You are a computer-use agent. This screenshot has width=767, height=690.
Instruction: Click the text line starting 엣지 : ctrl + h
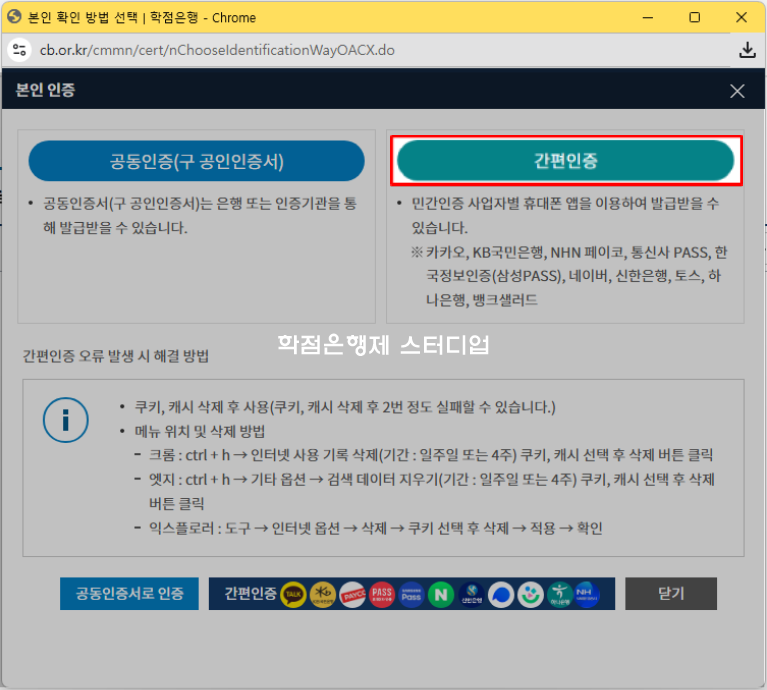[x=431, y=491]
